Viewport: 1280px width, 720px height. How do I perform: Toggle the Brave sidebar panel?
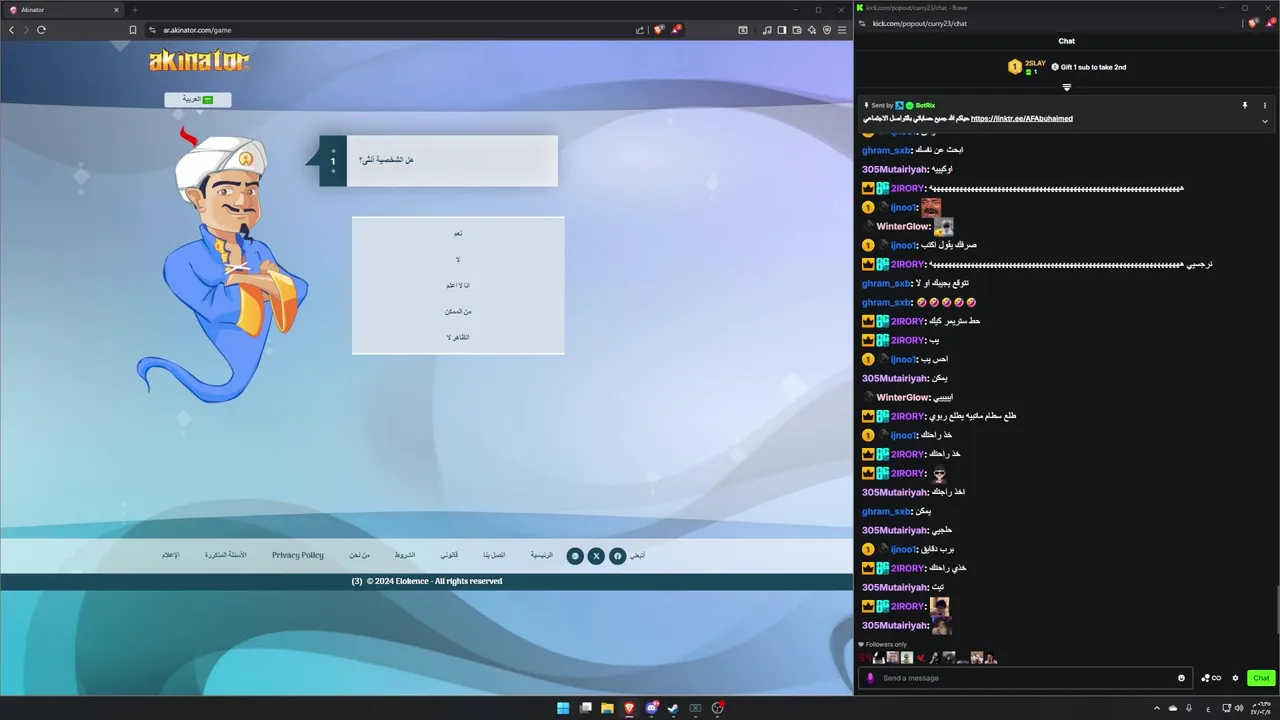tap(782, 30)
